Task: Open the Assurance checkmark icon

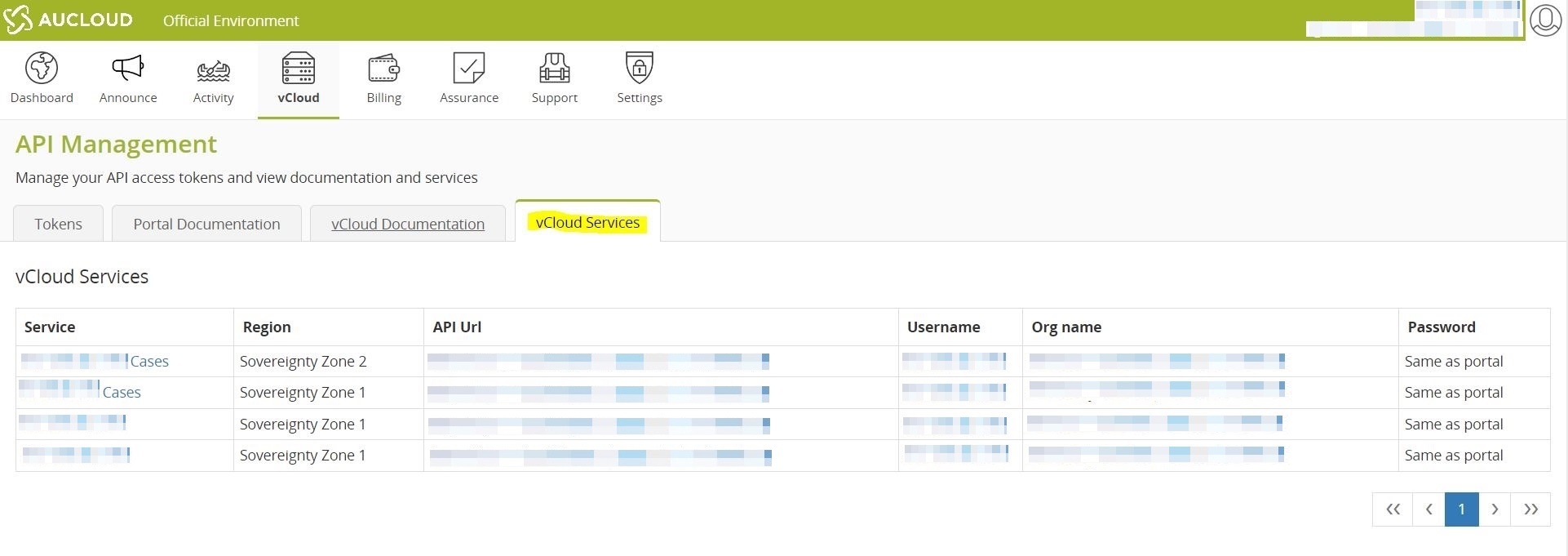Action: pyautogui.click(x=469, y=69)
